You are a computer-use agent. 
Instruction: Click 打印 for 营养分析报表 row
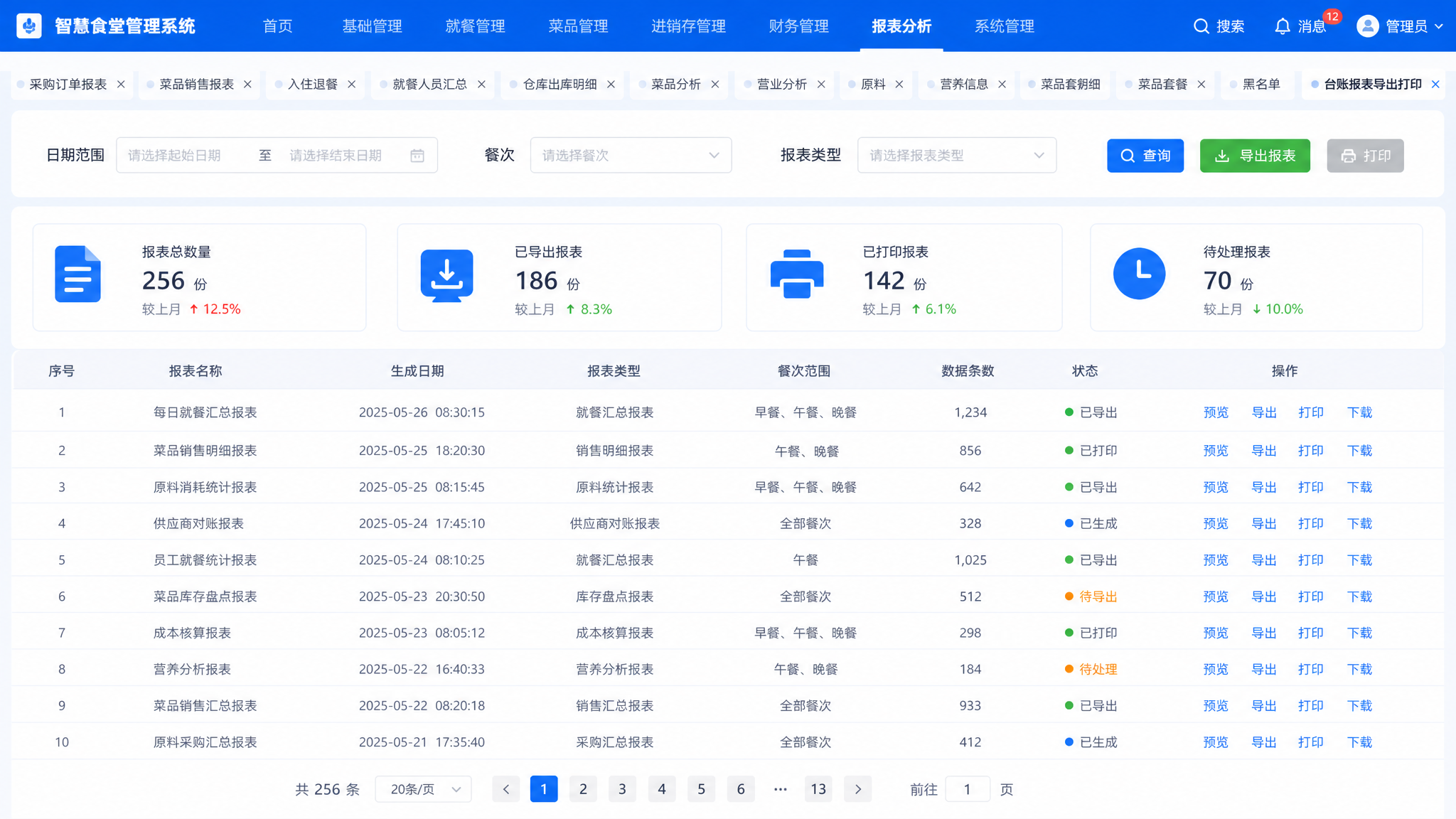pos(1311,669)
